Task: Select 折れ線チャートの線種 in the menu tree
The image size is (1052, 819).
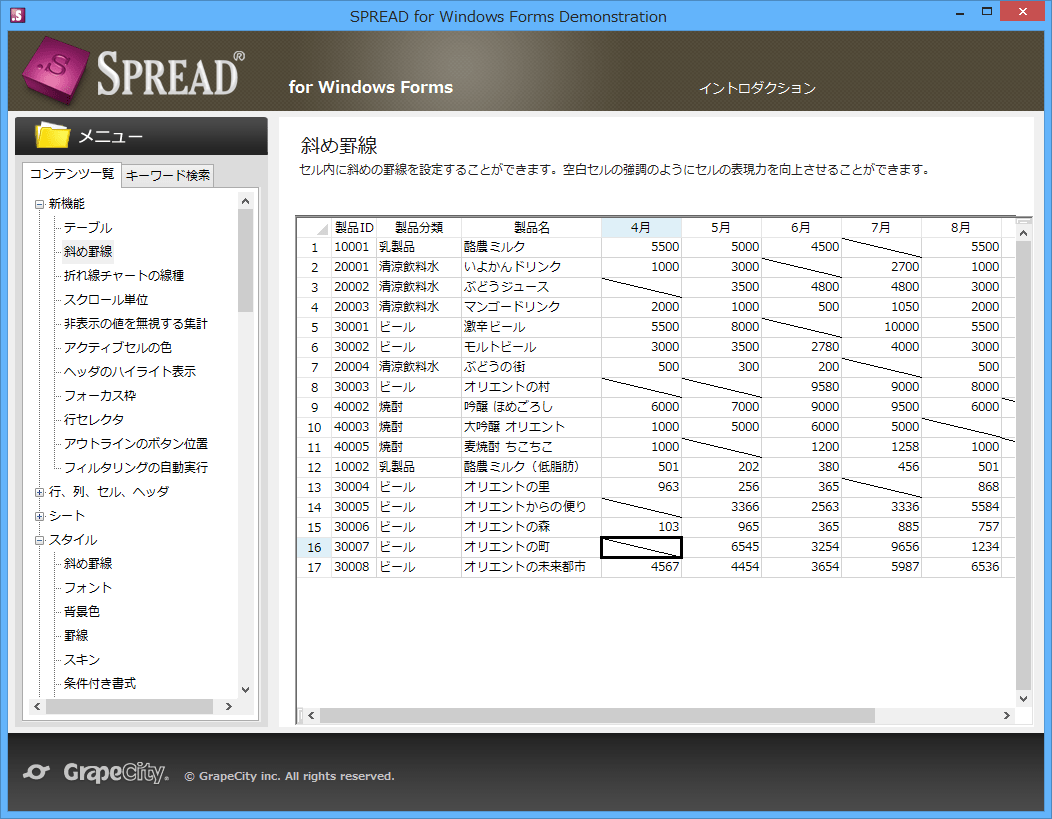Action: coord(110,275)
